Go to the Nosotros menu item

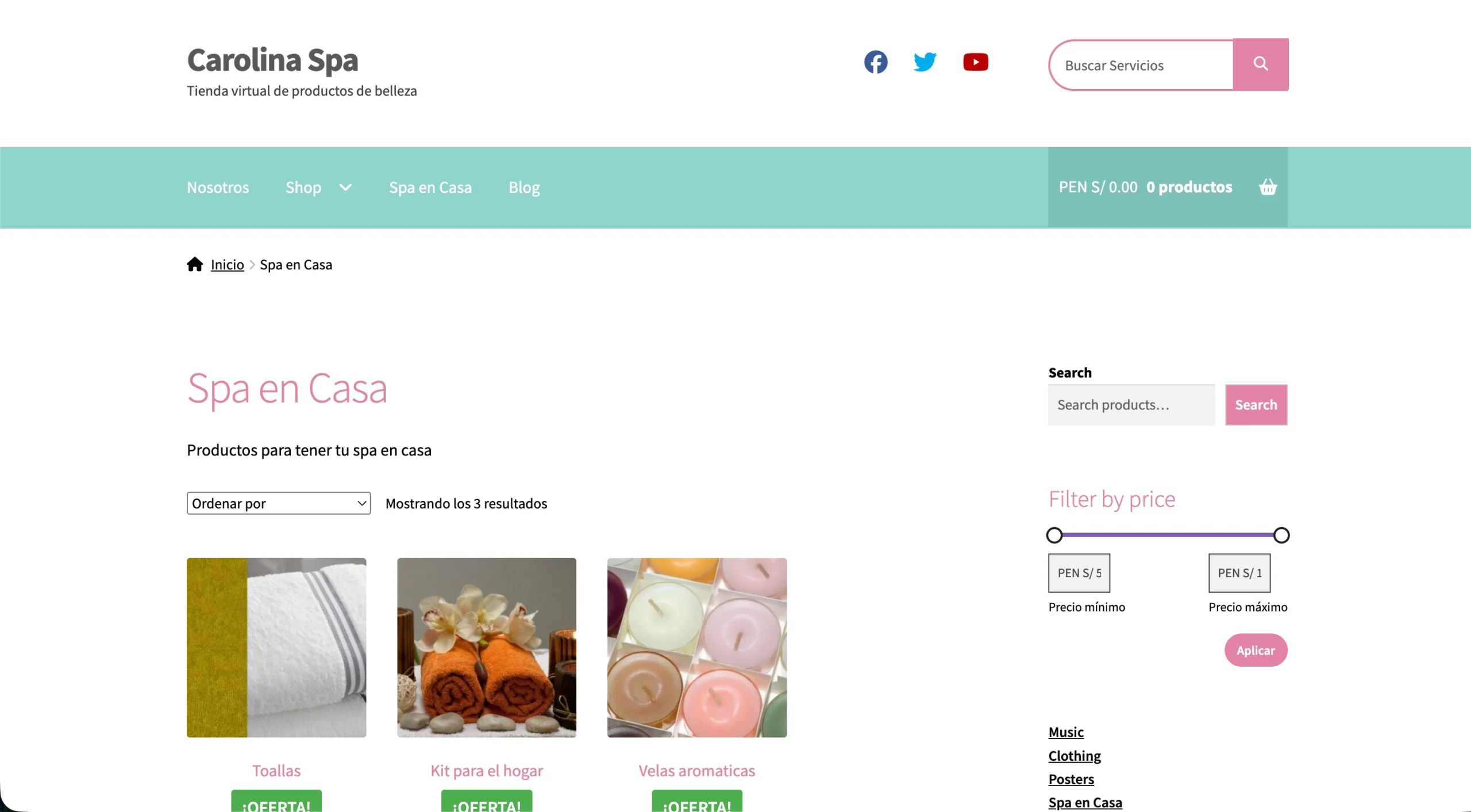click(x=218, y=187)
